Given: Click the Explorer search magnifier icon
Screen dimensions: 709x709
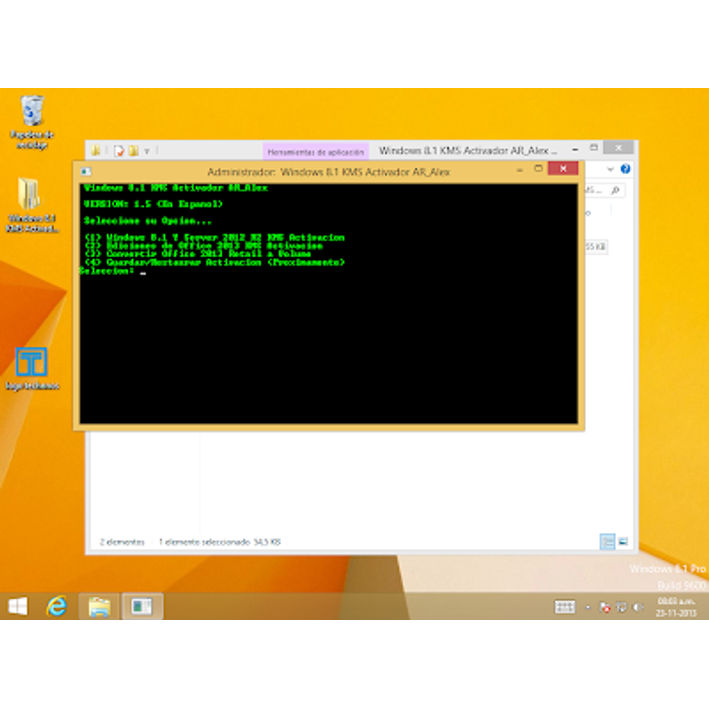Looking at the screenshot, I should click(x=615, y=190).
